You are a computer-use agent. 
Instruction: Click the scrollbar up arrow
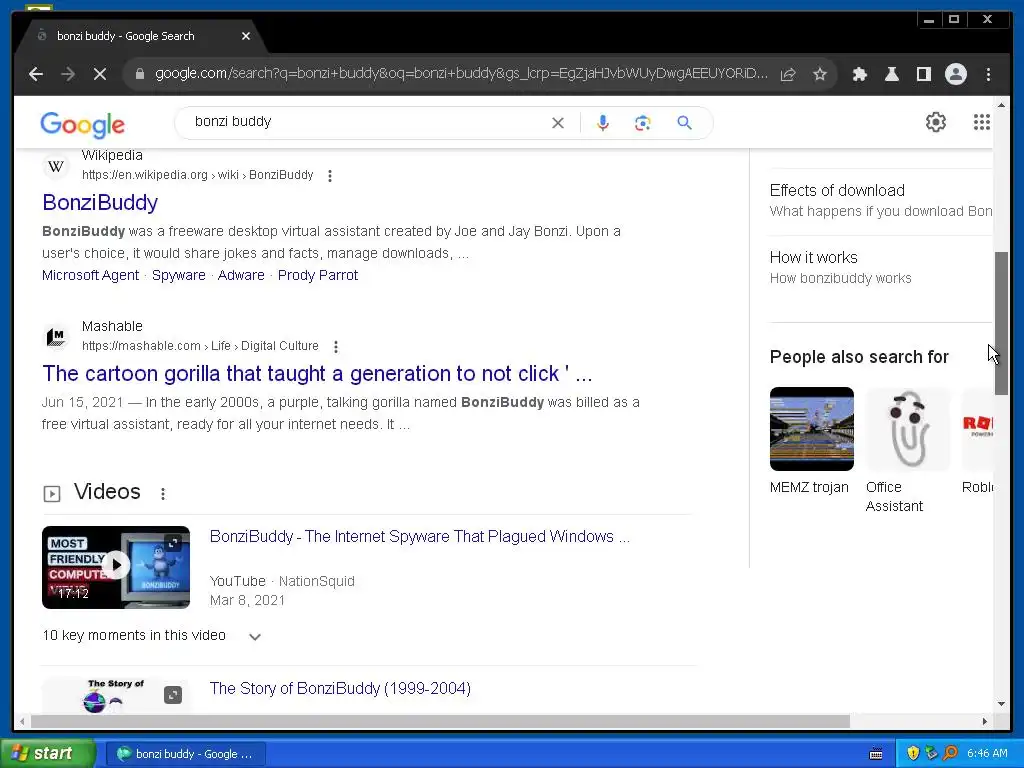pyautogui.click(x=1001, y=104)
